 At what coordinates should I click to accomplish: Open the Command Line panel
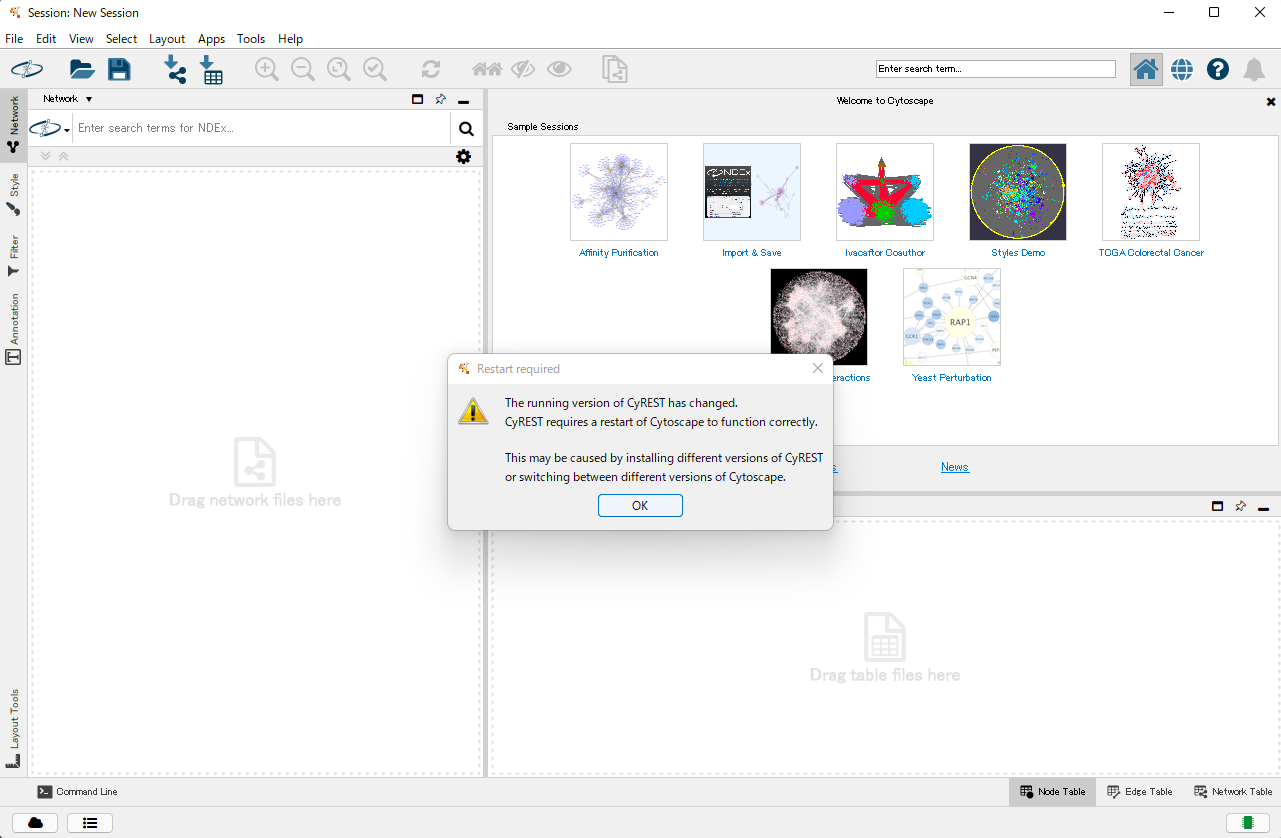coord(78,792)
